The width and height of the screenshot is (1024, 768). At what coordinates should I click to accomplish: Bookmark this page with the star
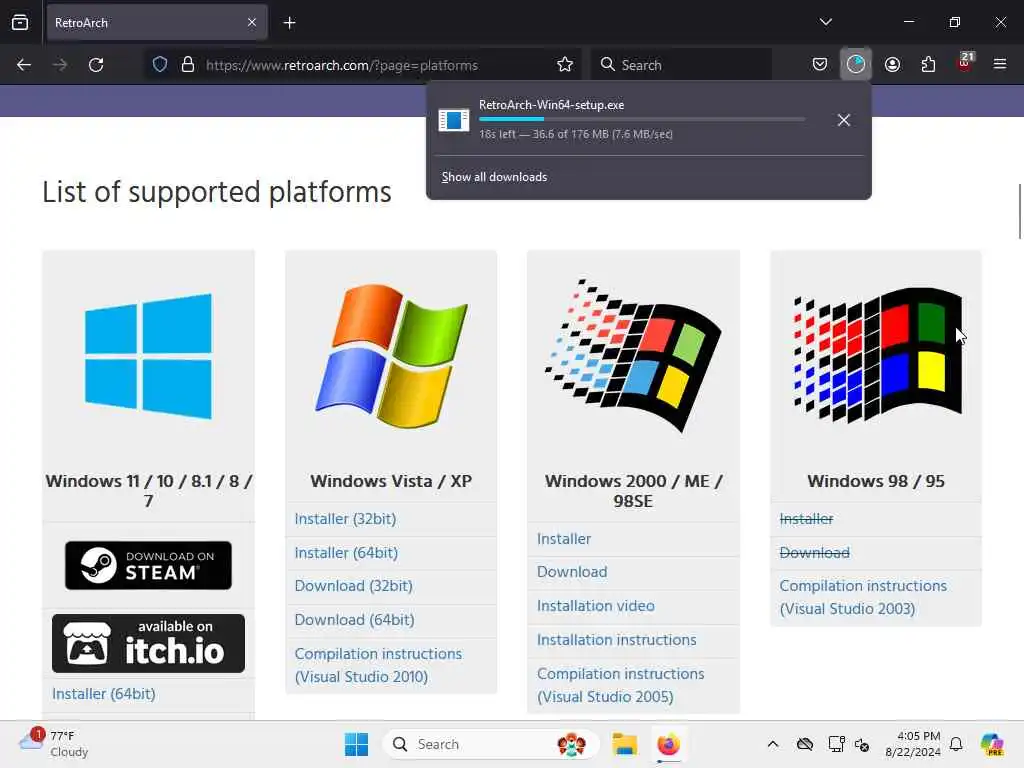point(565,65)
